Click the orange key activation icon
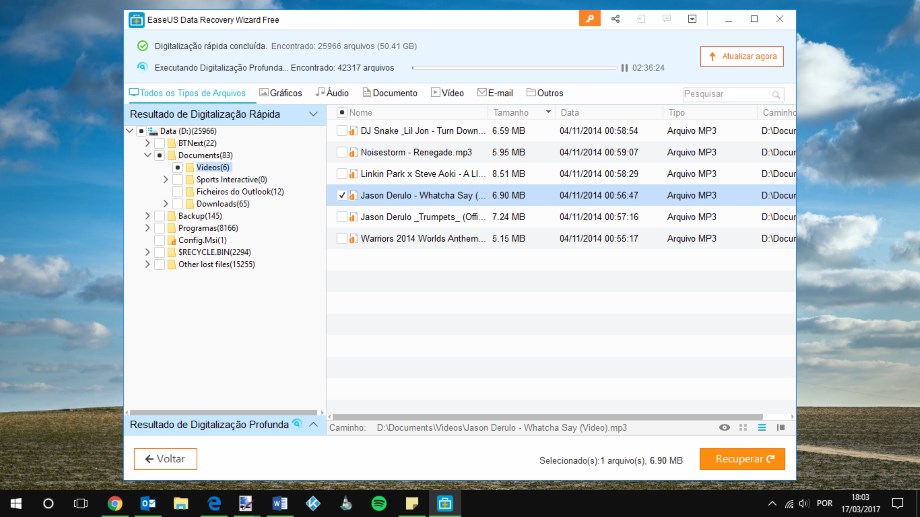 [591, 19]
